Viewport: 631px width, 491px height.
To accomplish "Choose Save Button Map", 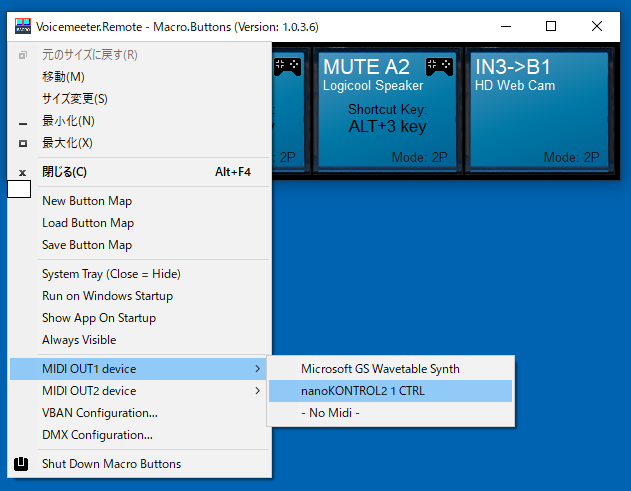I will pyautogui.click(x=139, y=245).
